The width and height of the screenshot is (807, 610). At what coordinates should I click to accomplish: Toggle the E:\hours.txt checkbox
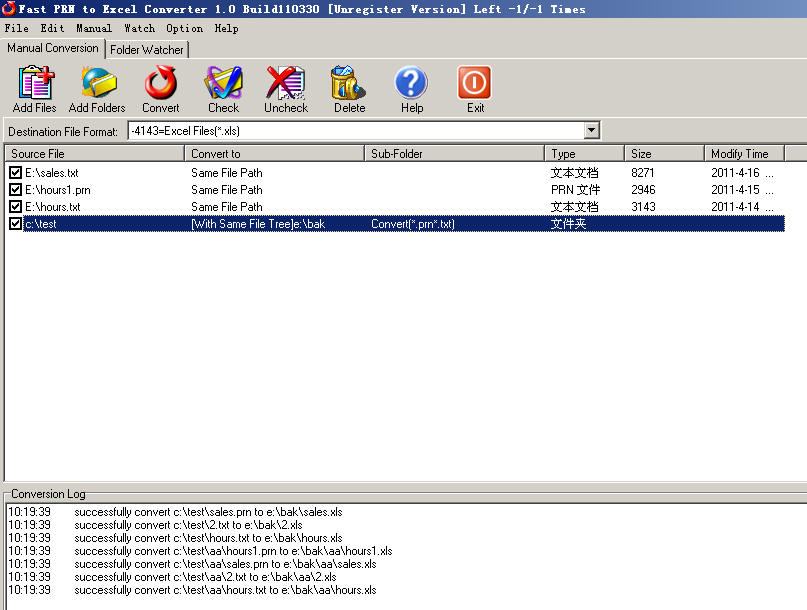point(15,206)
